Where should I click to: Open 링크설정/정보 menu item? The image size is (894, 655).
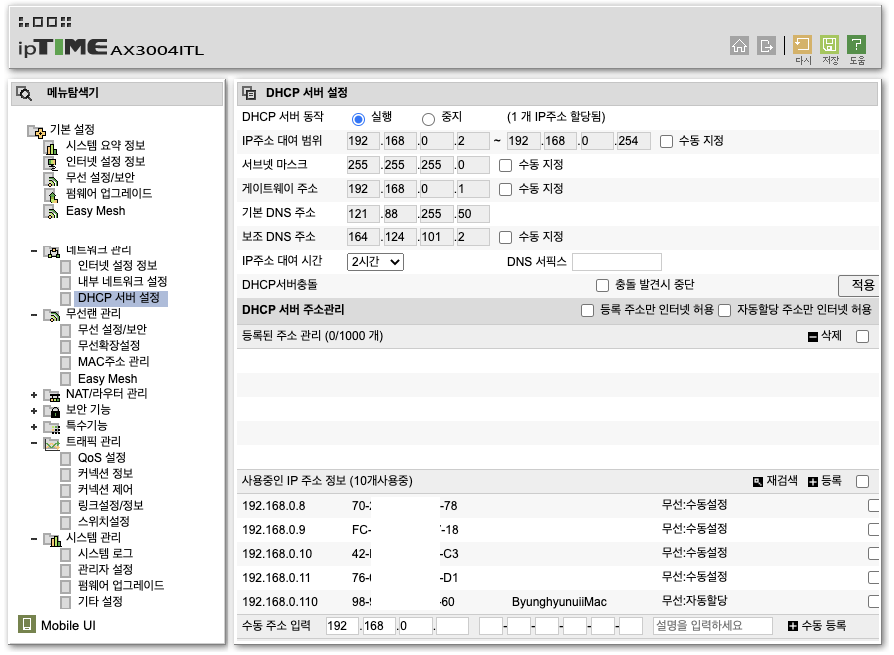[110, 505]
